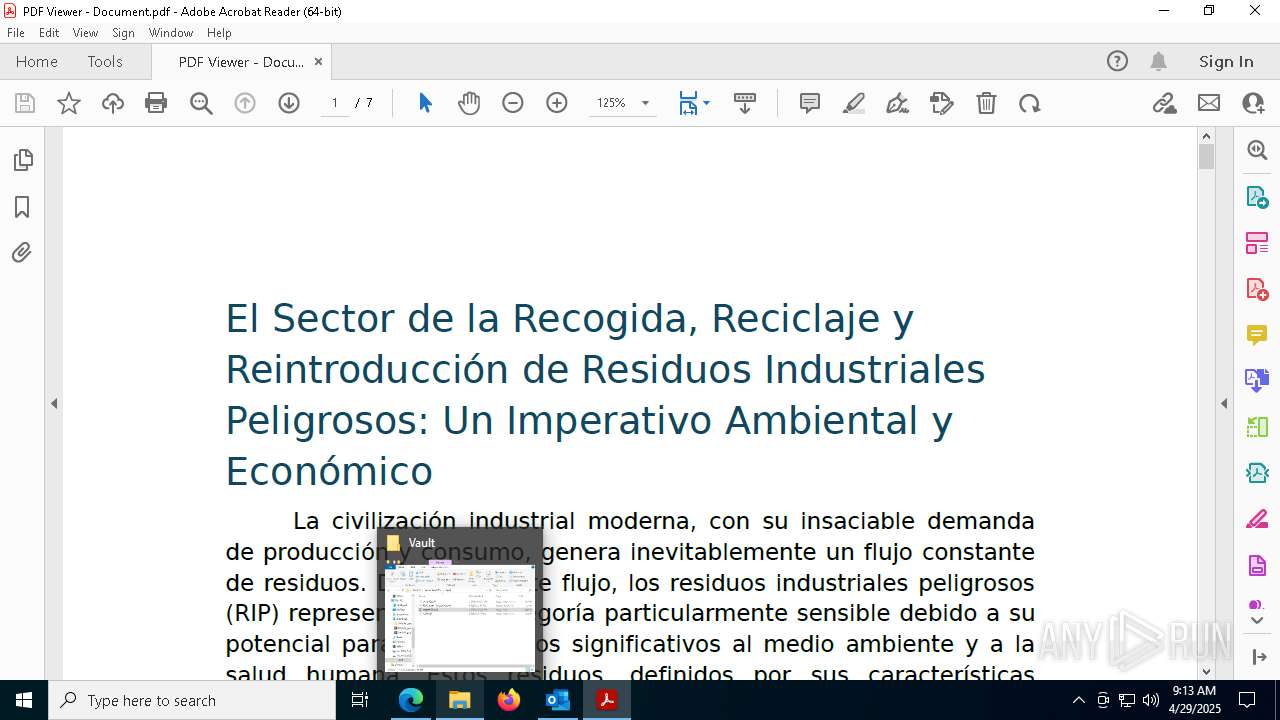Image resolution: width=1280 pixels, height=720 pixels.
Task: Open the Sign menu
Action: (123, 33)
